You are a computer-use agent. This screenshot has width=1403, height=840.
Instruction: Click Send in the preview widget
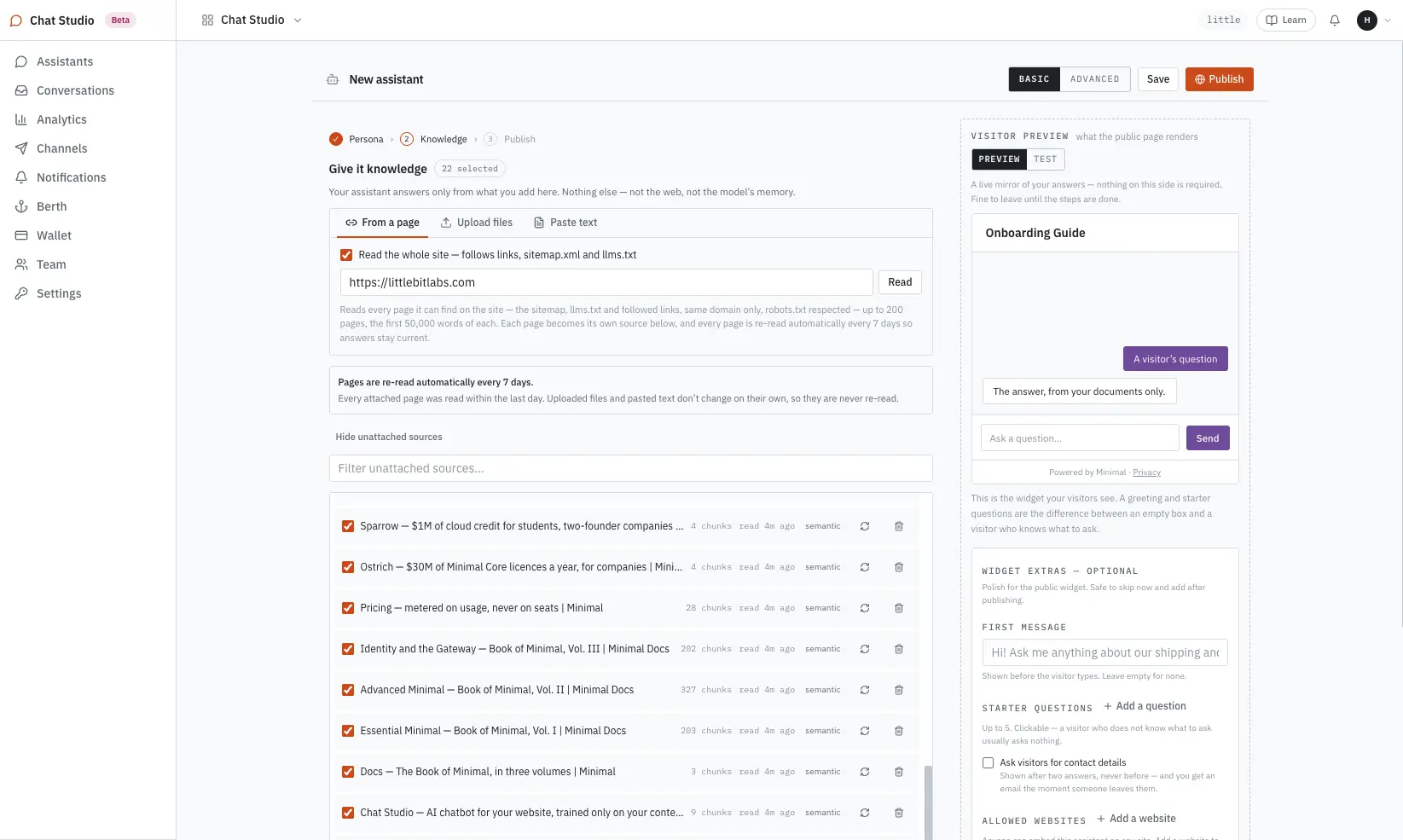click(1208, 438)
